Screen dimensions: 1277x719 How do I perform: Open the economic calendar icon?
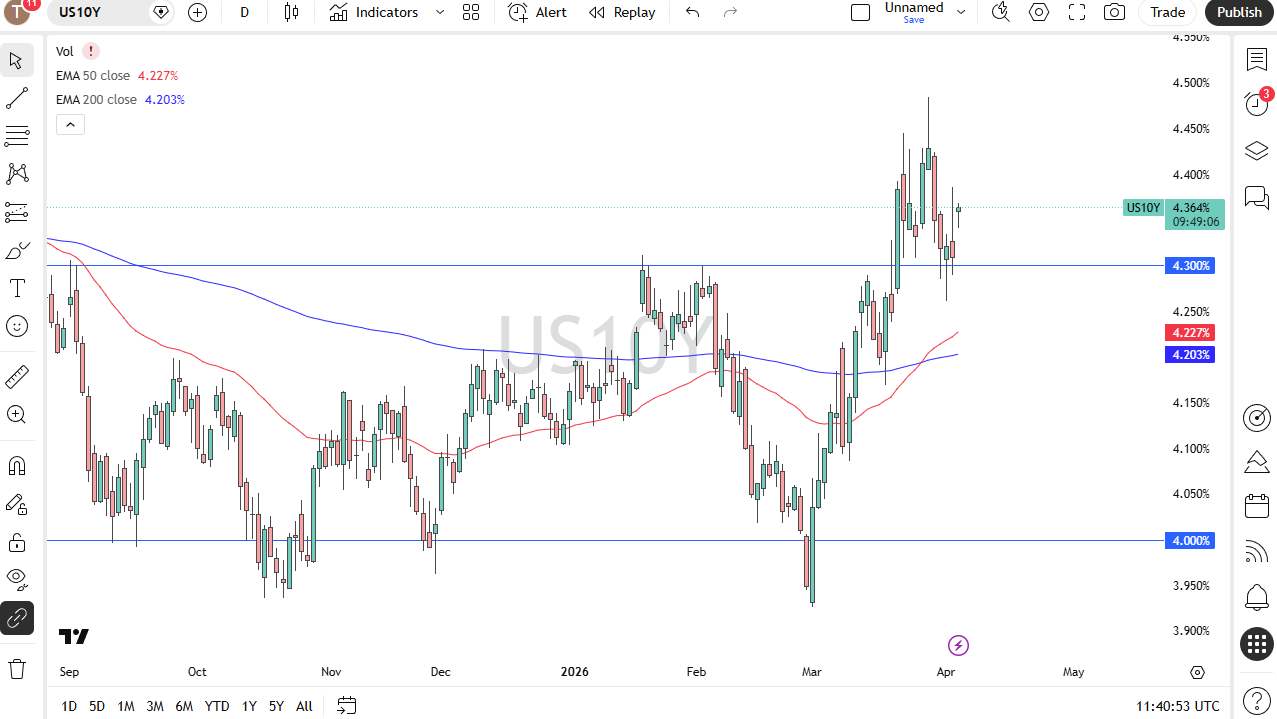1257,506
